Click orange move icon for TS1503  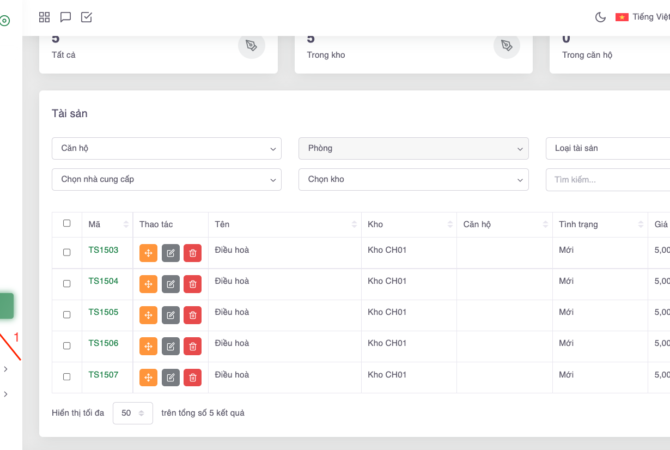pyautogui.click(x=148, y=253)
